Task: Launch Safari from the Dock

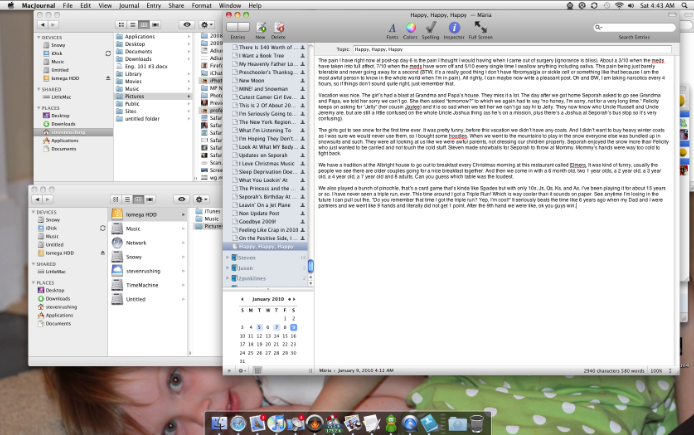Action: pos(238,424)
